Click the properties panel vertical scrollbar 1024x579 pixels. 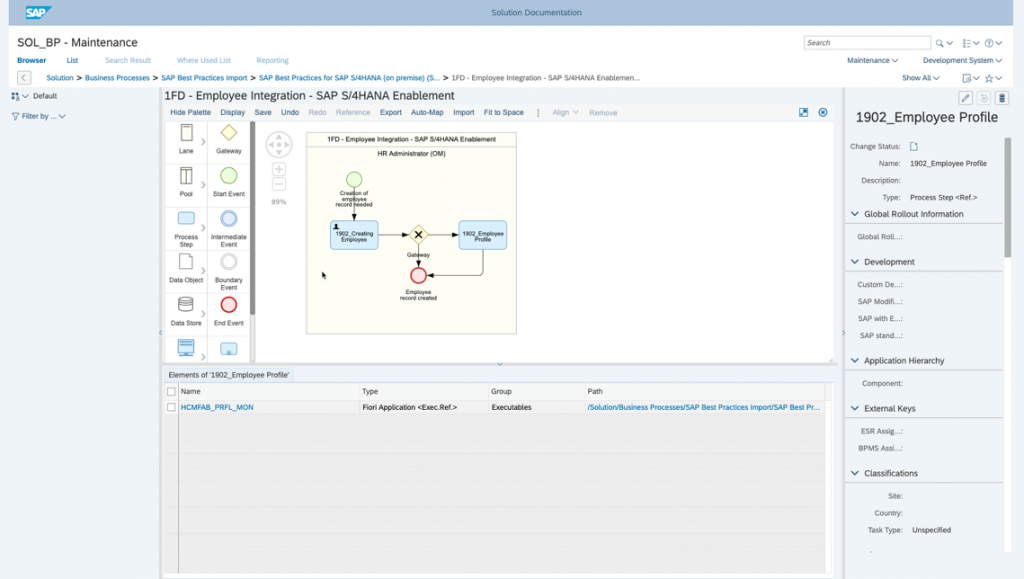(1008, 197)
